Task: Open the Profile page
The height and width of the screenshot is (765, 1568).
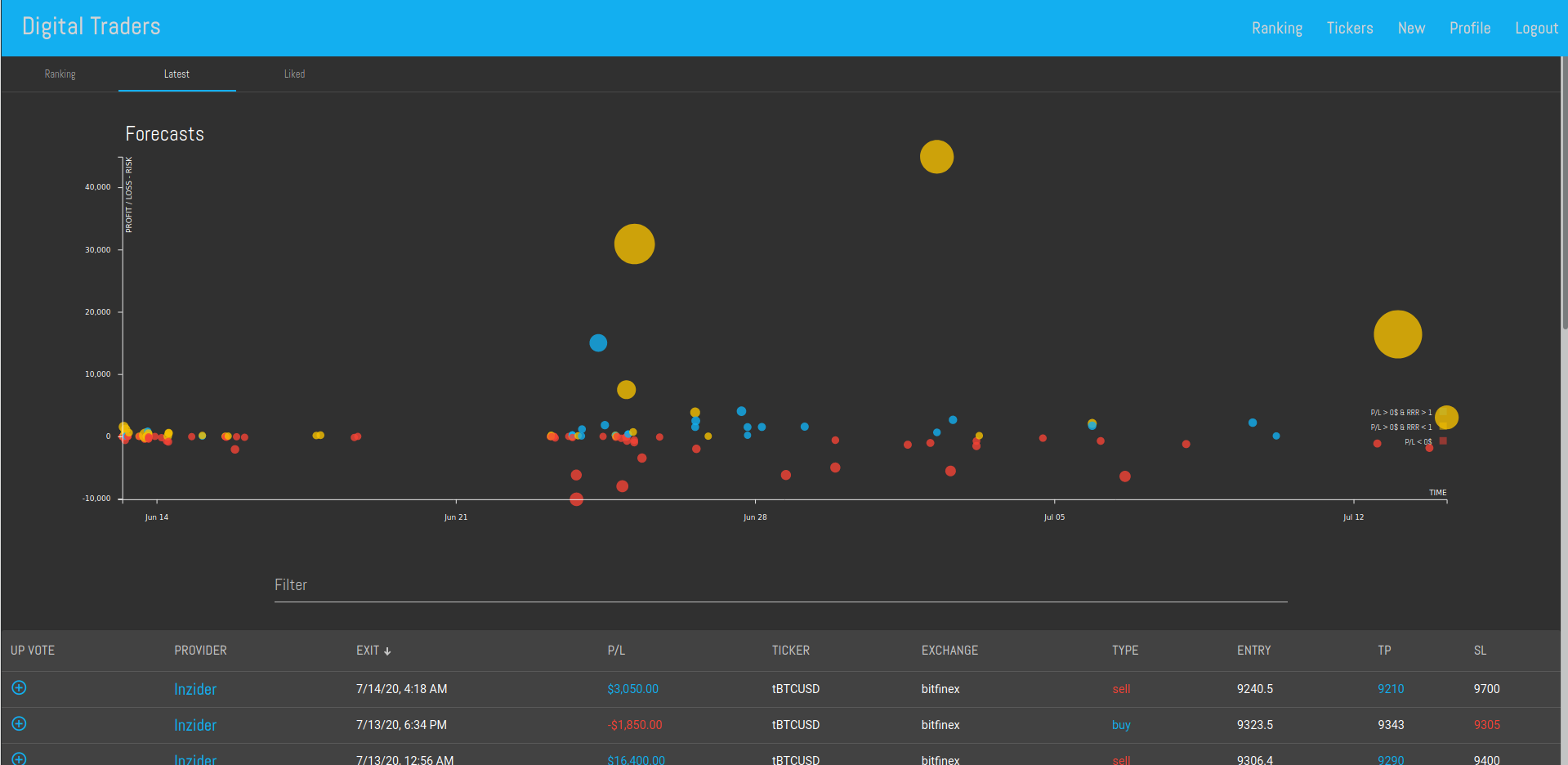Action: click(1470, 28)
